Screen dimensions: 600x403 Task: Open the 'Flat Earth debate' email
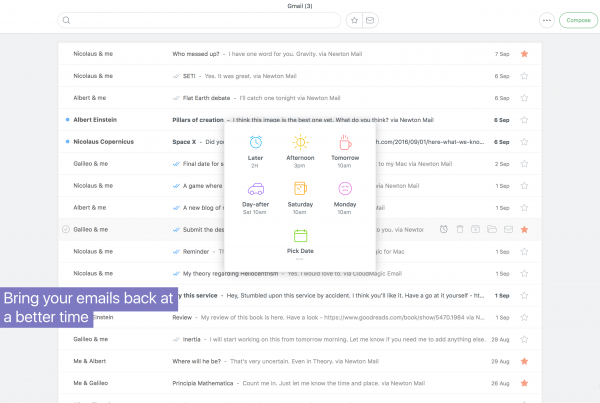click(x=300, y=98)
